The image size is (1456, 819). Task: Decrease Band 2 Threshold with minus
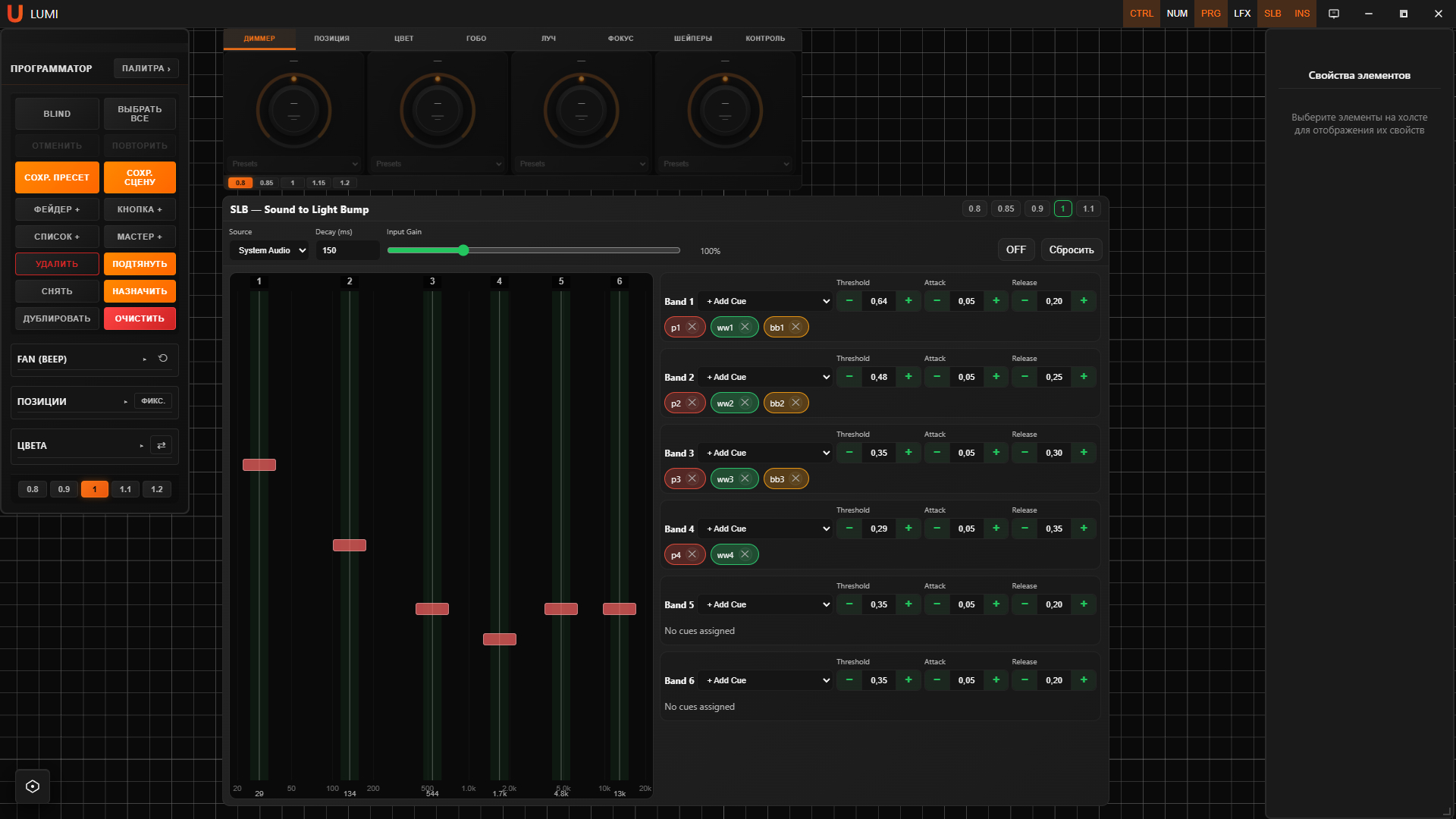(x=849, y=377)
